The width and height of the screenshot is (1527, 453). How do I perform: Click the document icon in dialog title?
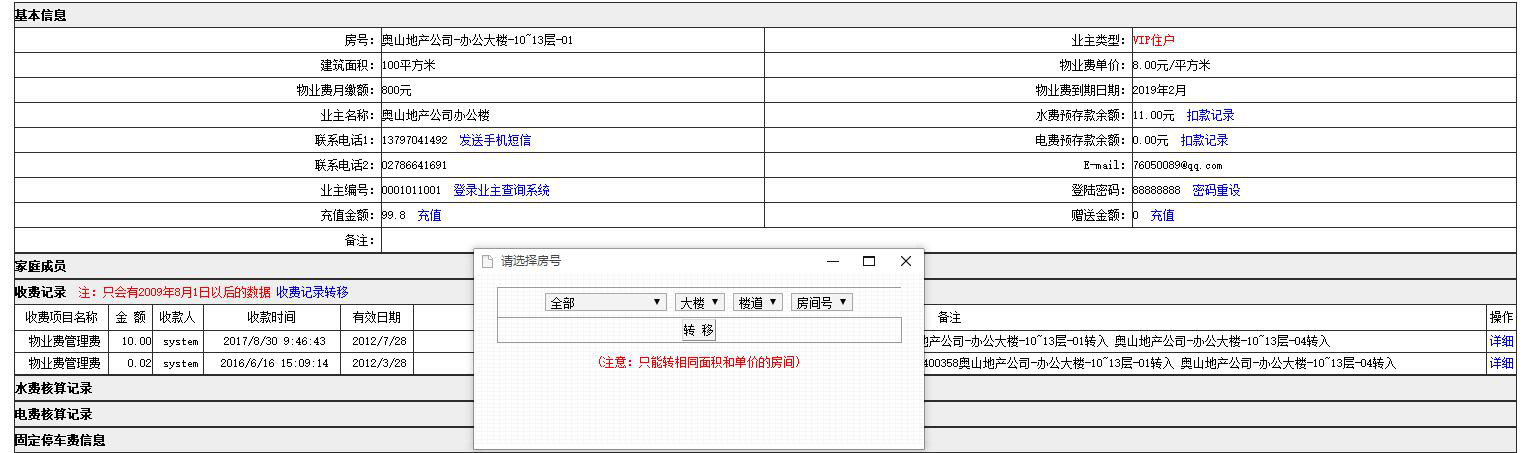pyautogui.click(x=488, y=261)
